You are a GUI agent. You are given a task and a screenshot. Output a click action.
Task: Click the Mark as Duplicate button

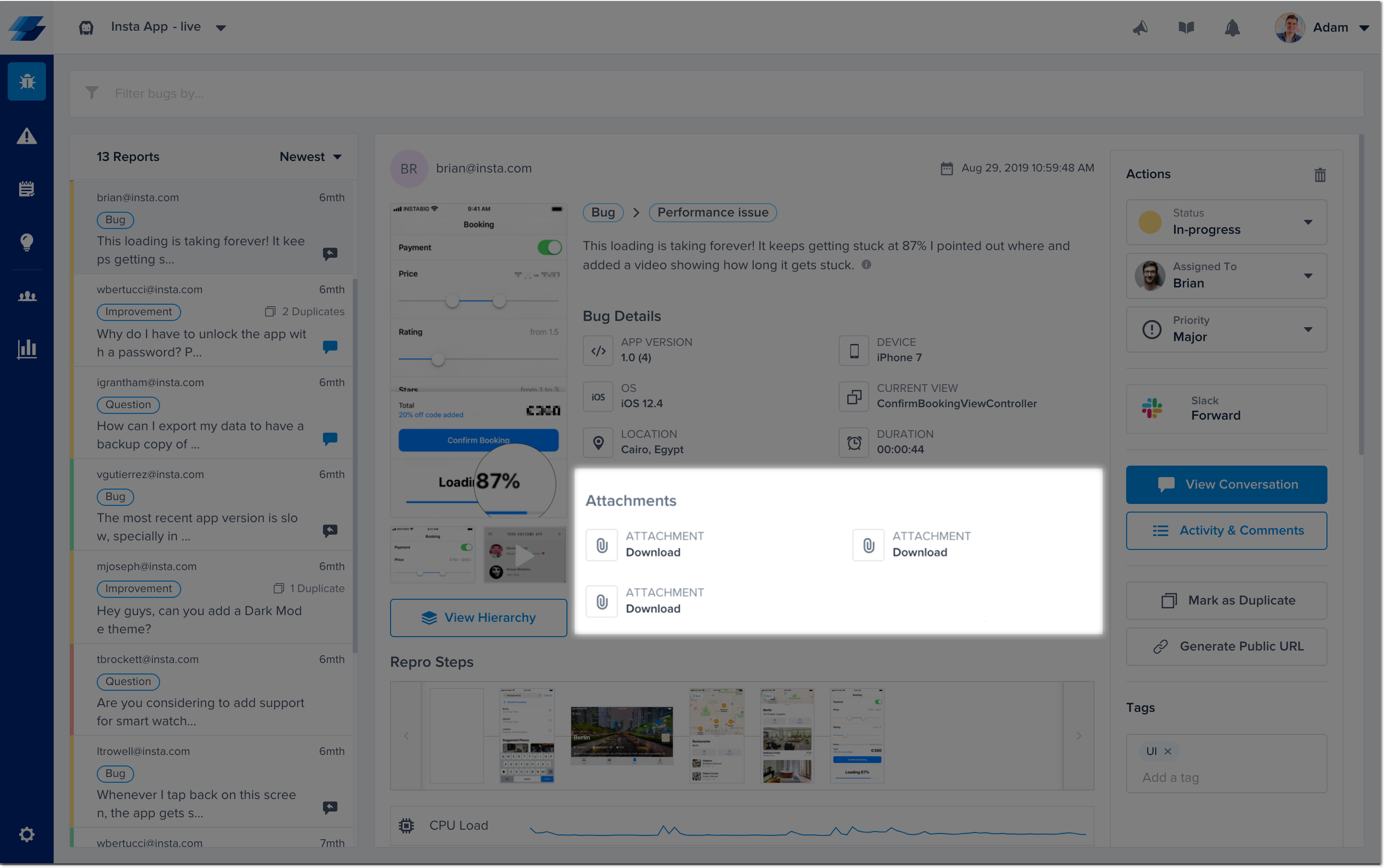coord(1226,601)
